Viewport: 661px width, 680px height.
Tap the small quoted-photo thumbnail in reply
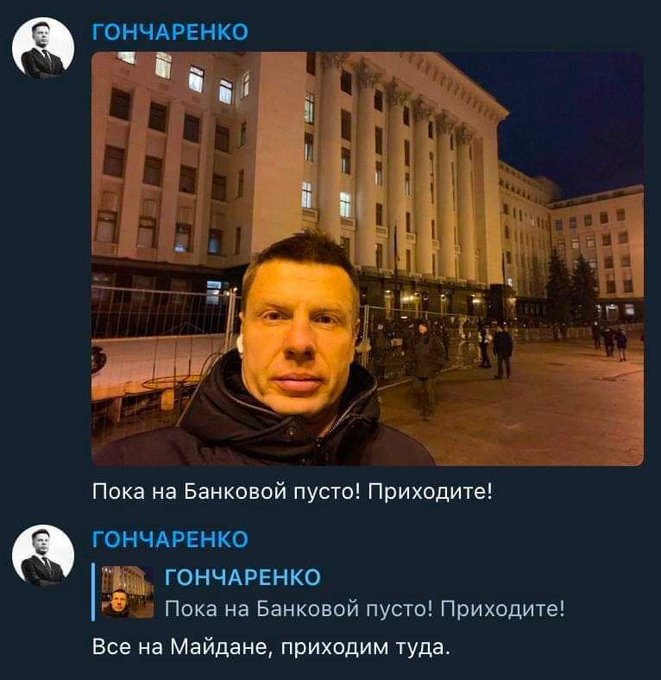(128, 592)
